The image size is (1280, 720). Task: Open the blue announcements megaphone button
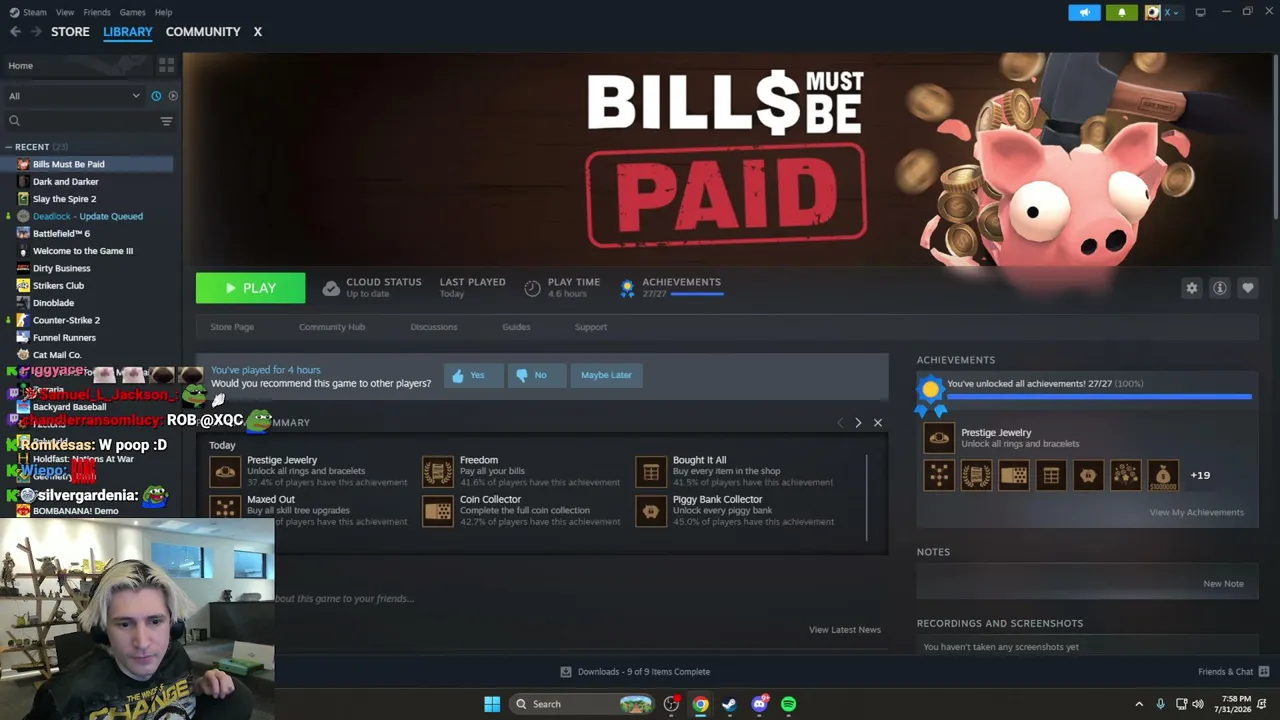coord(1084,12)
